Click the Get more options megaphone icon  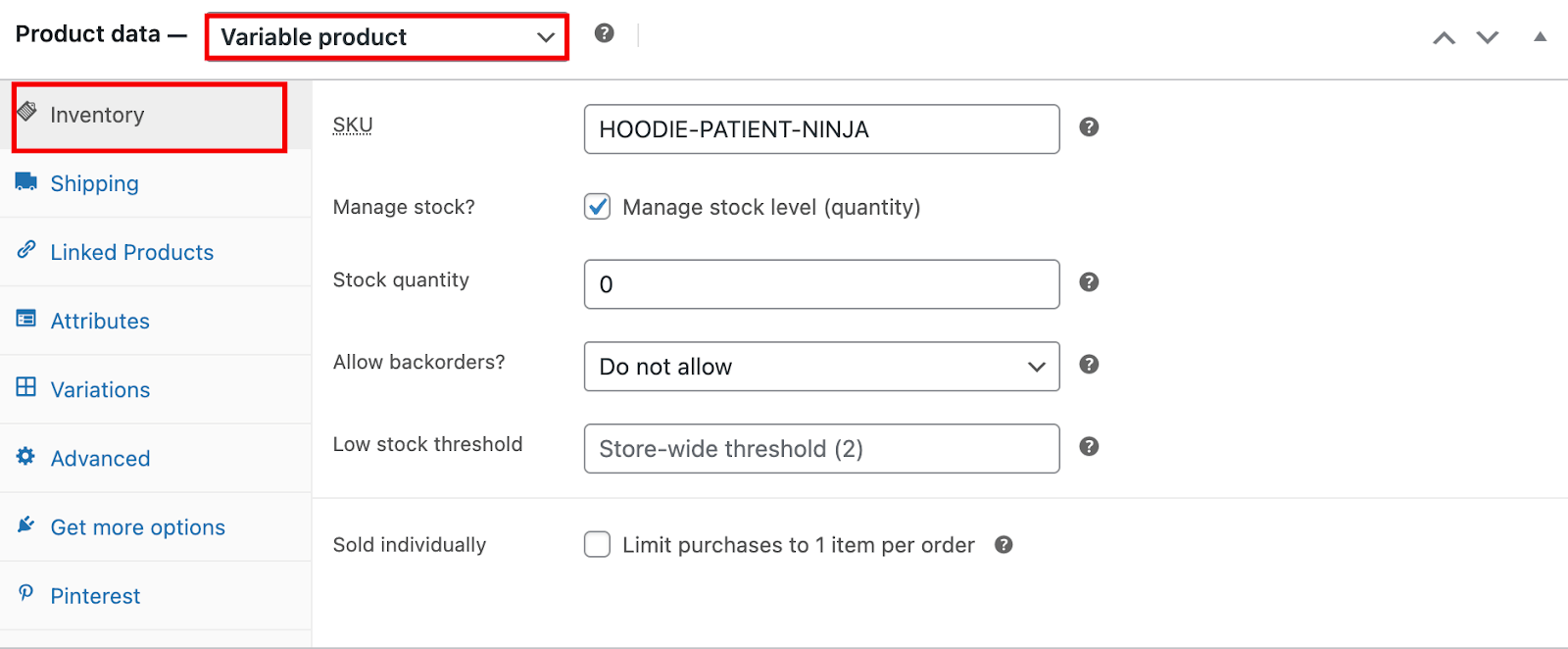26,525
